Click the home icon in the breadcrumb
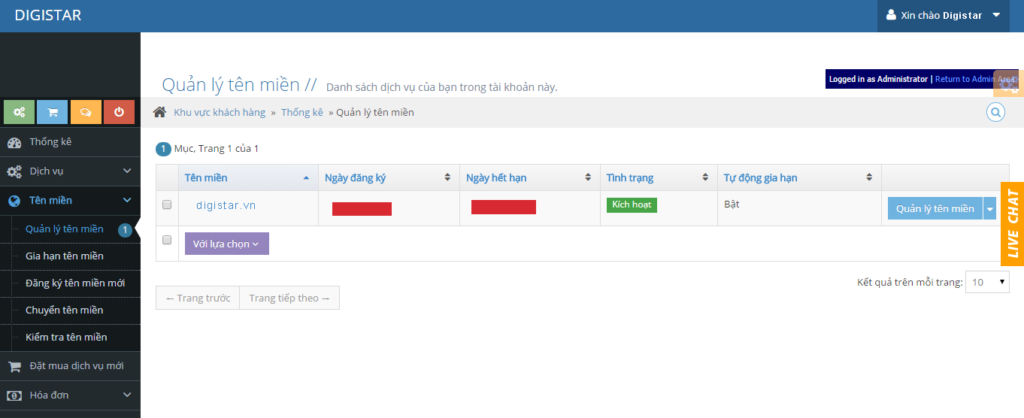The width and height of the screenshot is (1024, 418). pyautogui.click(x=159, y=112)
